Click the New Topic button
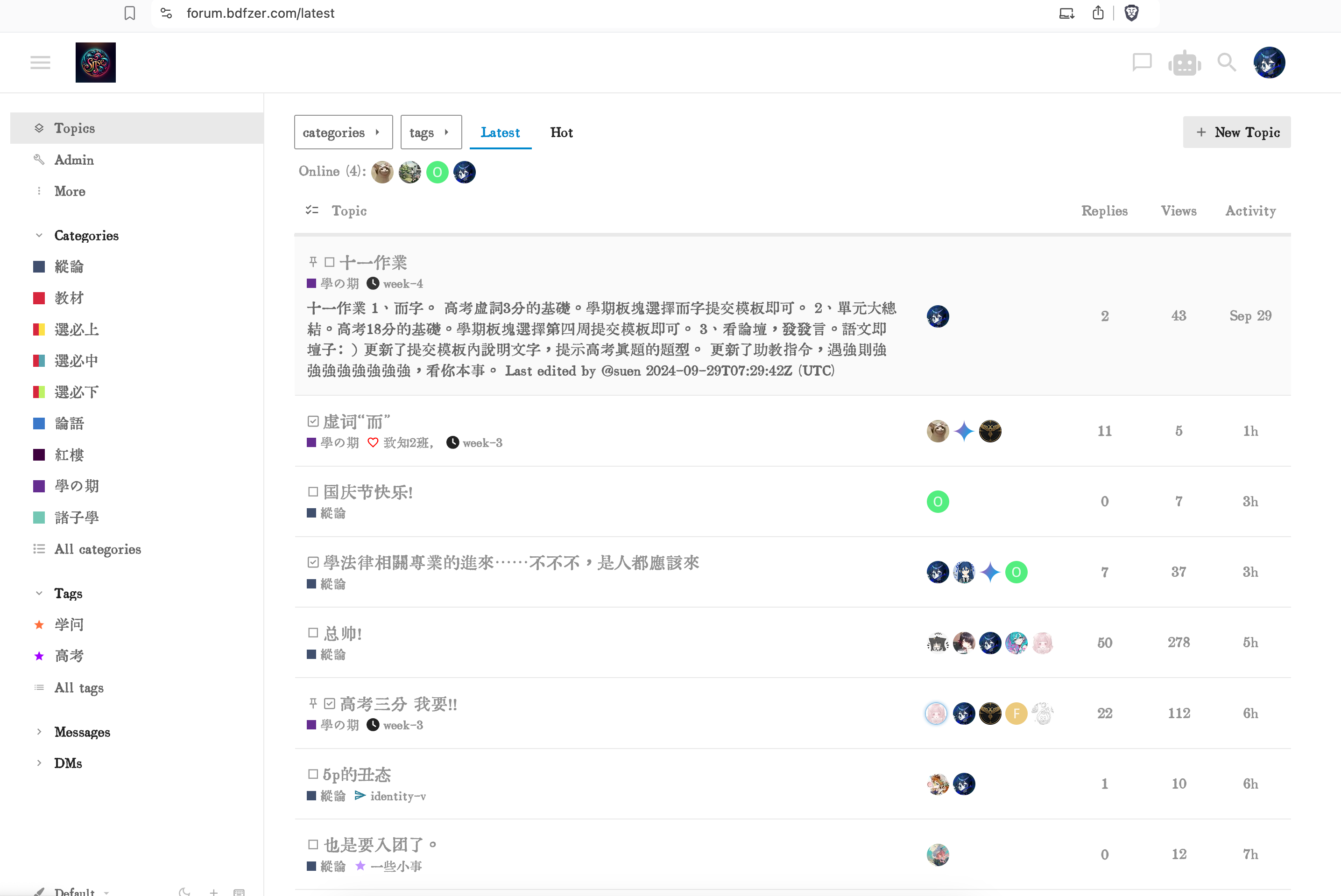This screenshot has width=1341, height=896. [1236, 132]
